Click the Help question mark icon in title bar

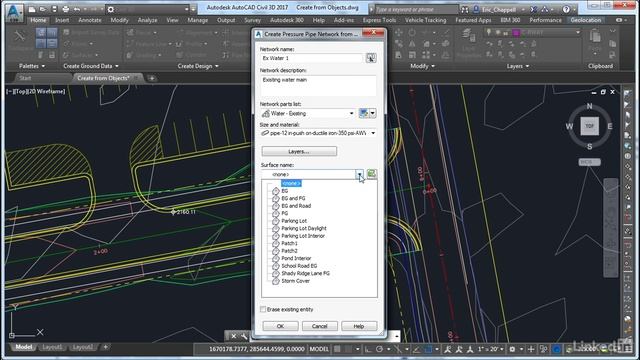pos(566,9)
